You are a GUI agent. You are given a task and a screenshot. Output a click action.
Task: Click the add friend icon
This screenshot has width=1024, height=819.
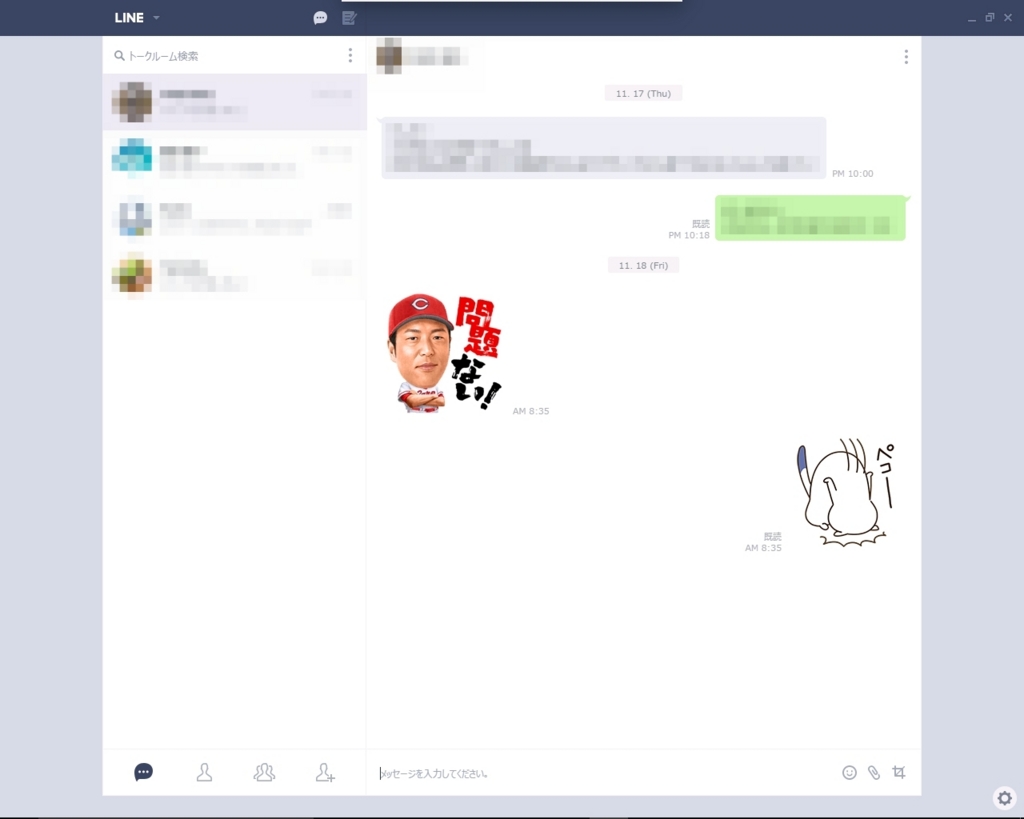point(324,771)
